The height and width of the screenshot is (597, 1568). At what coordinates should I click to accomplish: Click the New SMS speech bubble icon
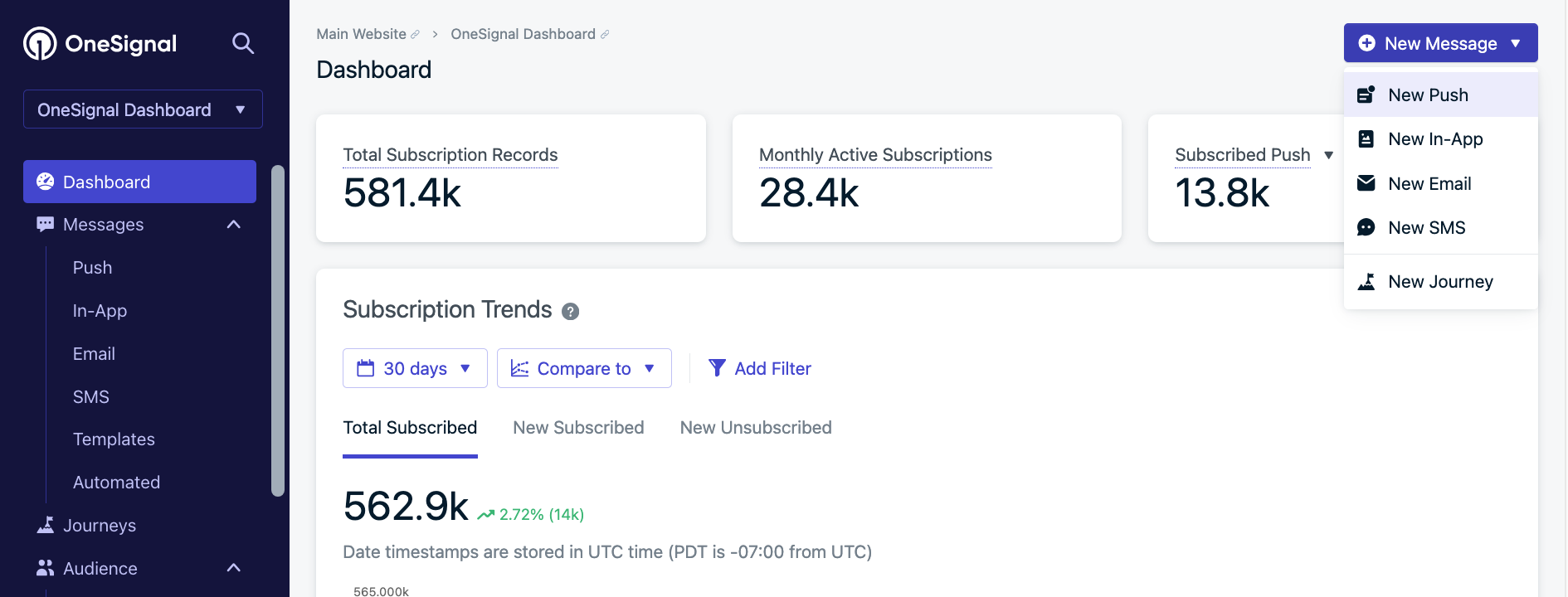pyautogui.click(x=1366, y=227)
